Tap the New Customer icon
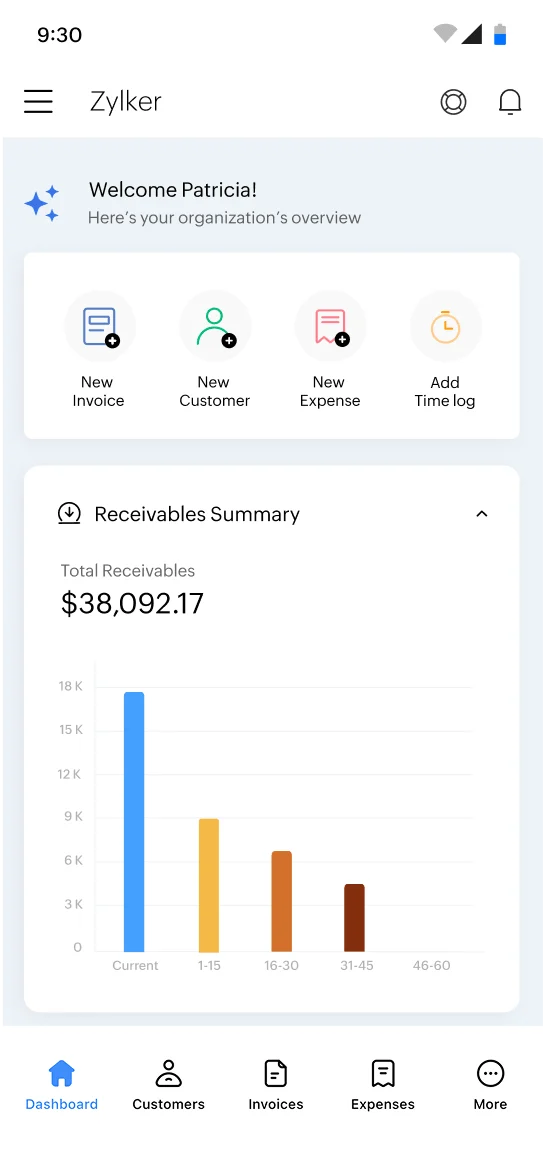The image size is (543, 1172). (x=215, y=327)
